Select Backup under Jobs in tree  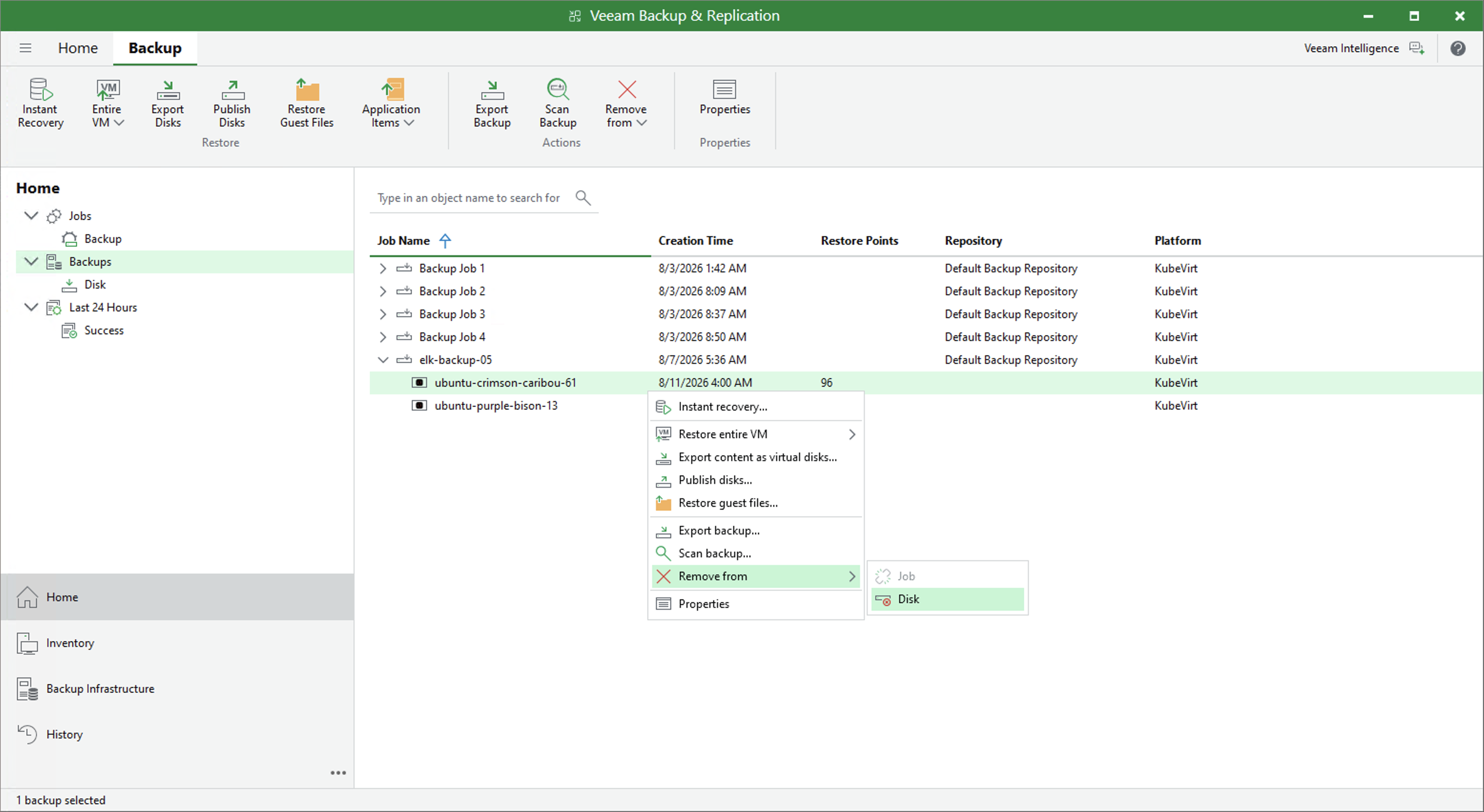pos(103,238)
